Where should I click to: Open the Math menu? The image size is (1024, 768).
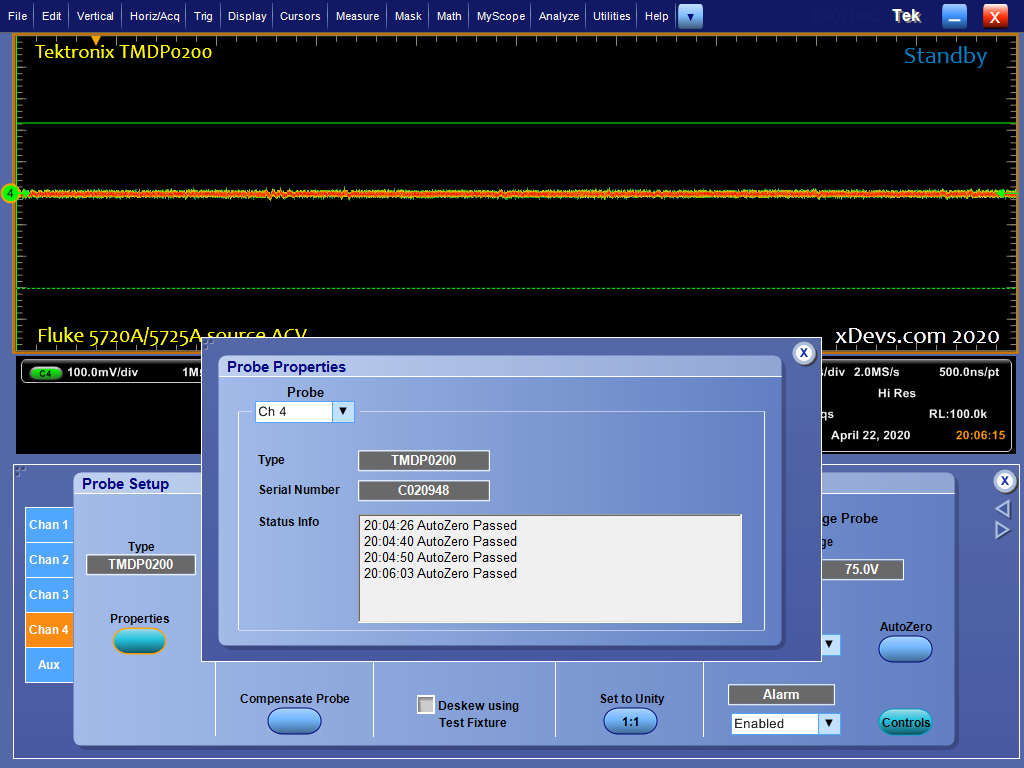[449, 16]
